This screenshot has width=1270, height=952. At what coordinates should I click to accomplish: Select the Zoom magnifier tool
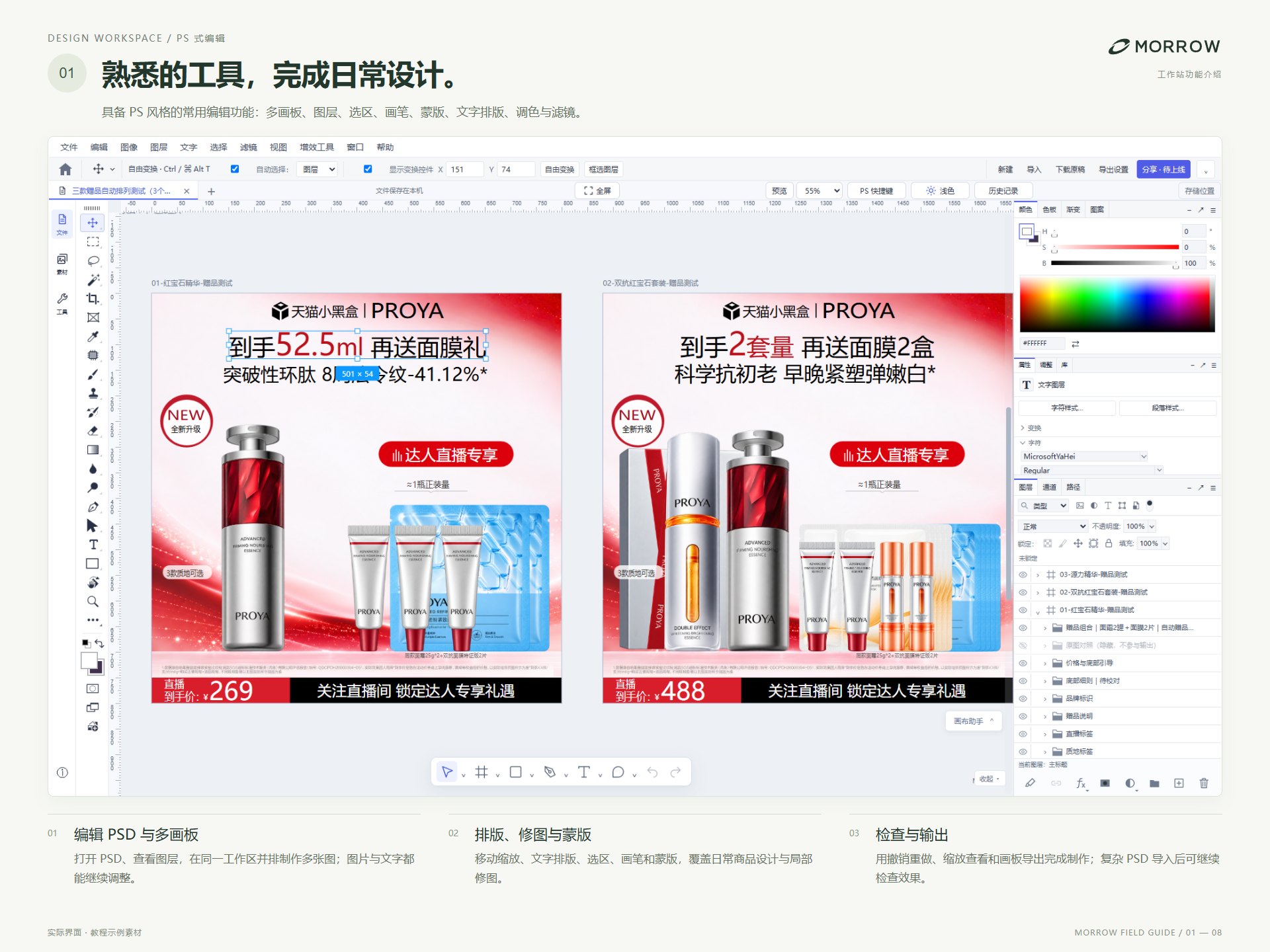[x=93, y=602]
